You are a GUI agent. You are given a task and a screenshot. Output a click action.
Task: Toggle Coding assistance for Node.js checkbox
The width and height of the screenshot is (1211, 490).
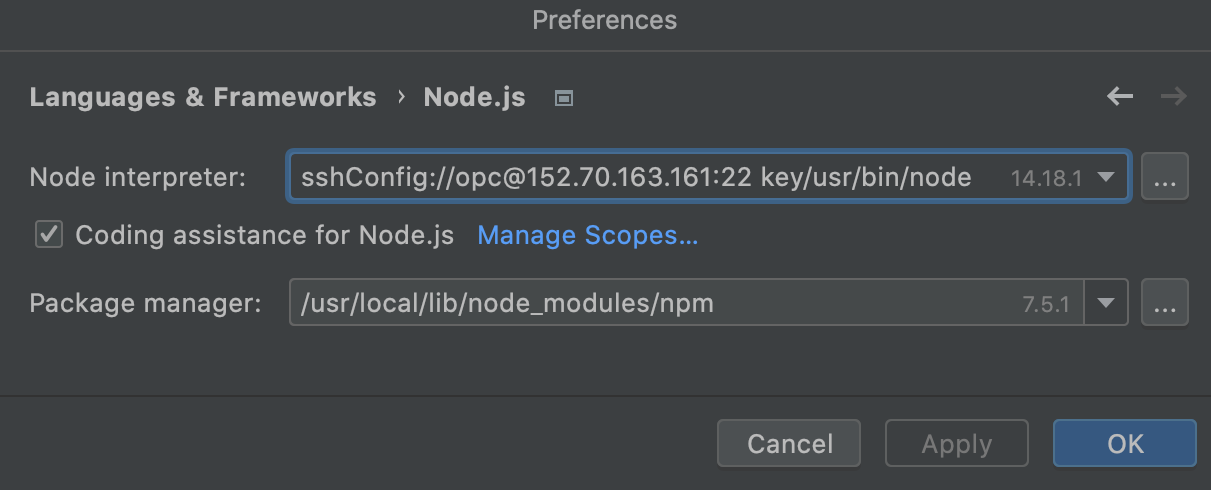48,235
